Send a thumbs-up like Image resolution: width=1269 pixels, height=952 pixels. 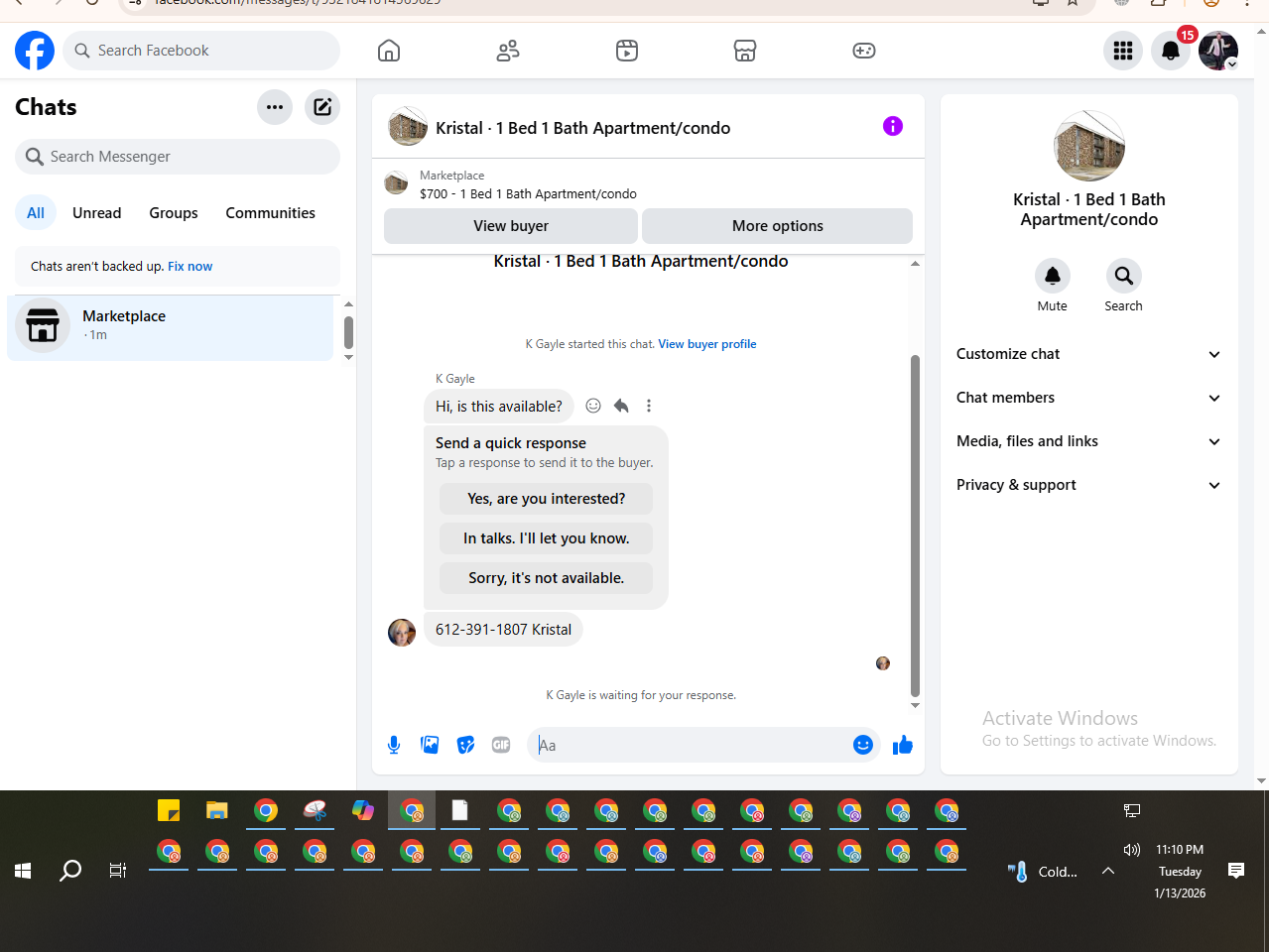pos(903,745)
